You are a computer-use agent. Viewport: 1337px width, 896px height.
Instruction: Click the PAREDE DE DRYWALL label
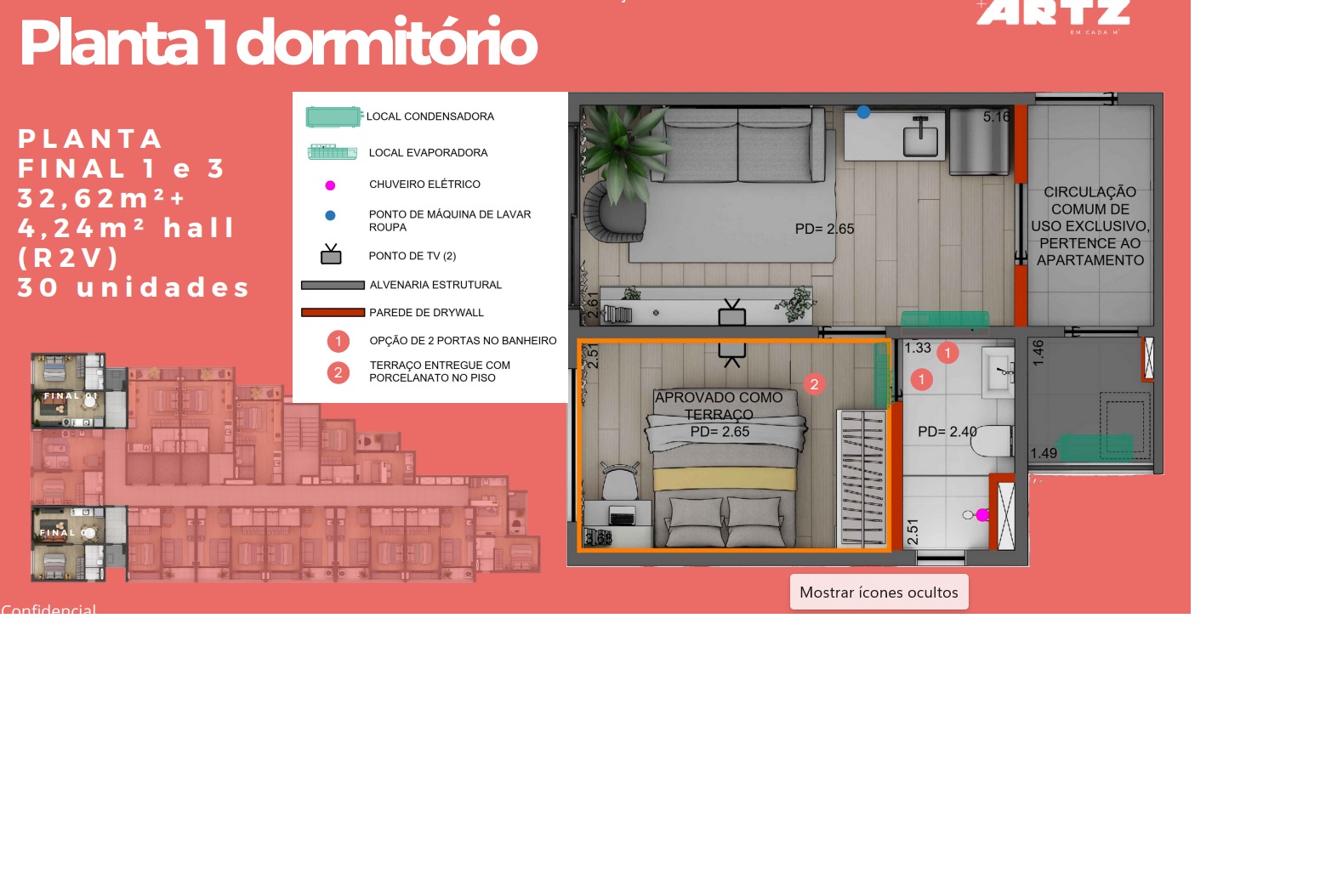(426, 313)
